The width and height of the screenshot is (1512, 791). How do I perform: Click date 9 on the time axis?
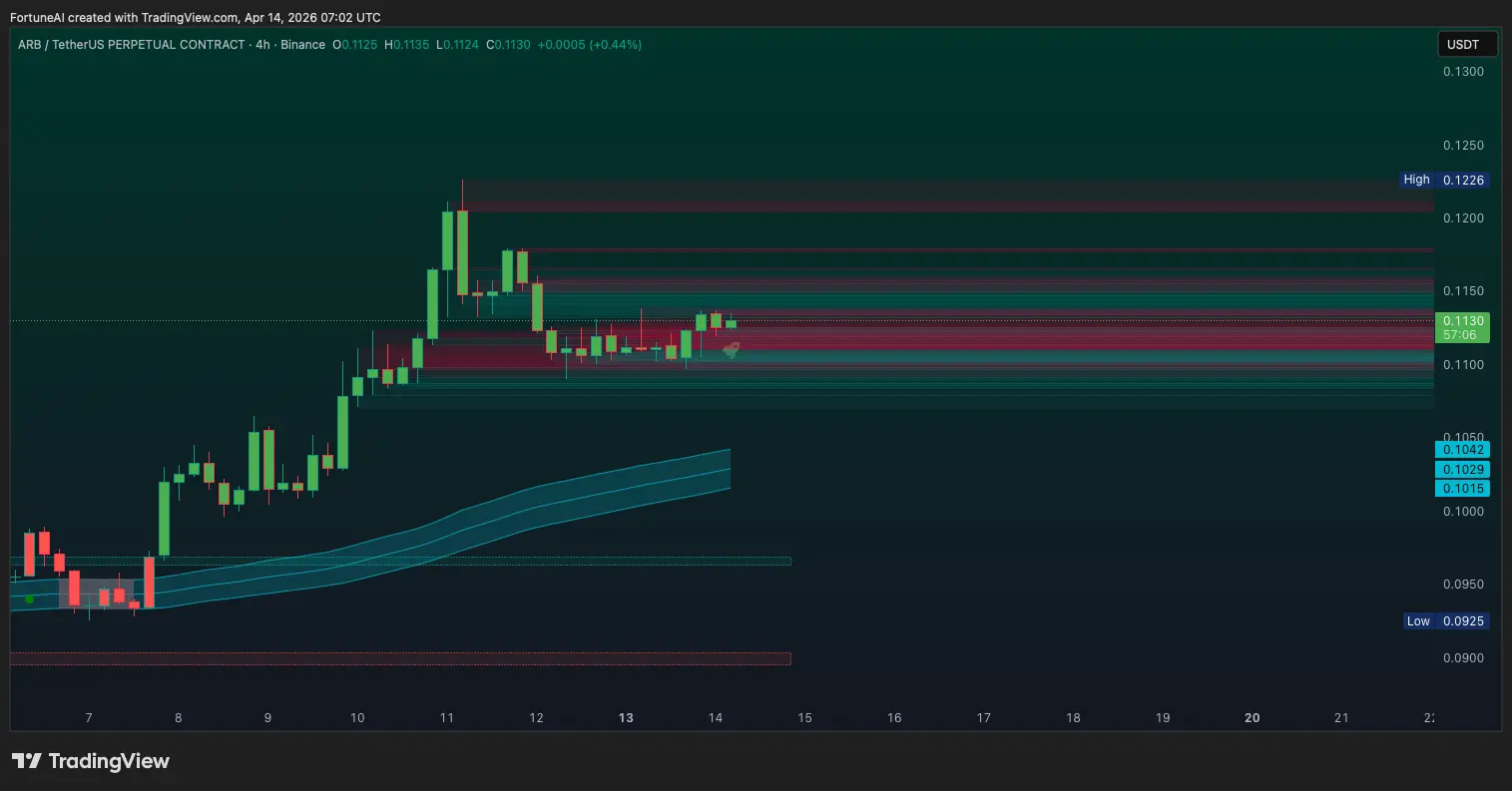(267, 718)
